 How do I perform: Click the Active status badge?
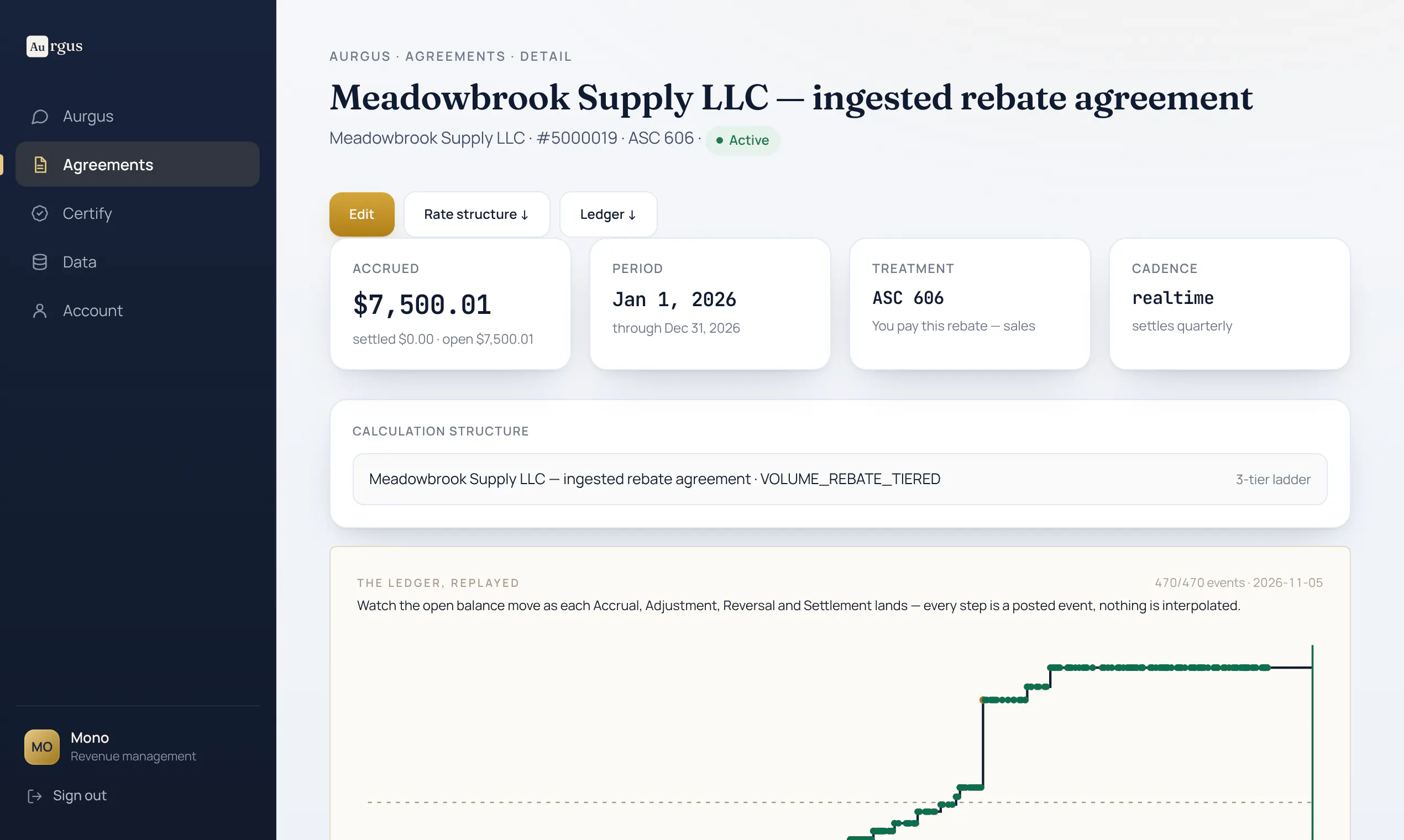pyautogui.click(x=742, y=140)
